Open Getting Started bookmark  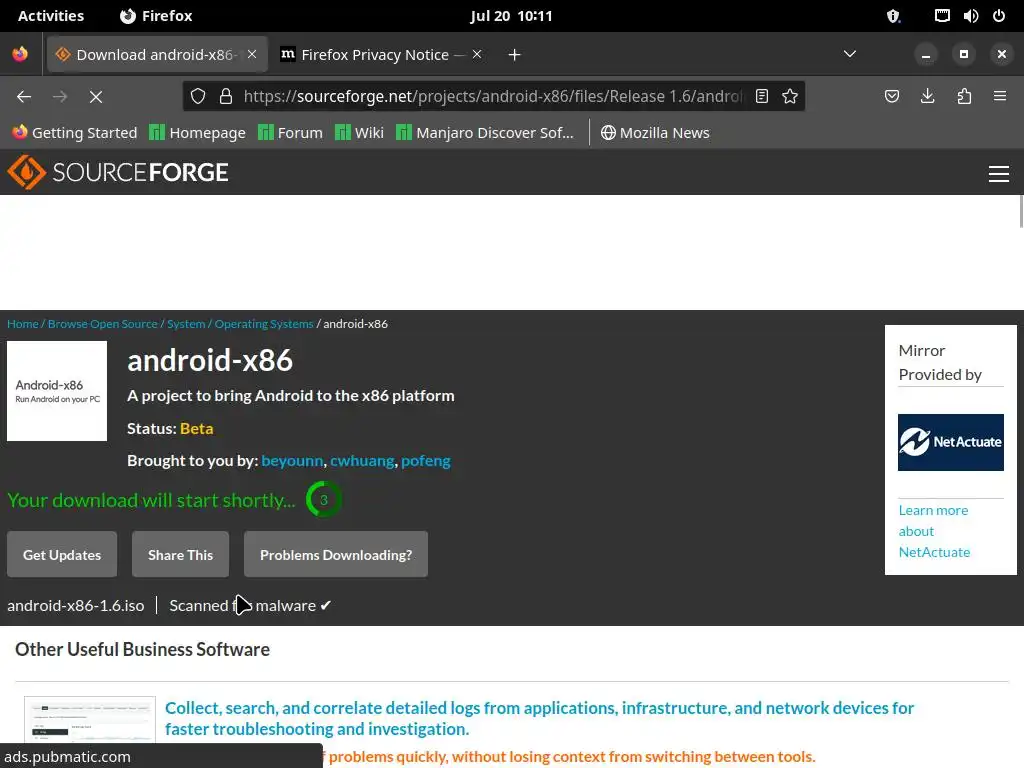pos(75,133)
